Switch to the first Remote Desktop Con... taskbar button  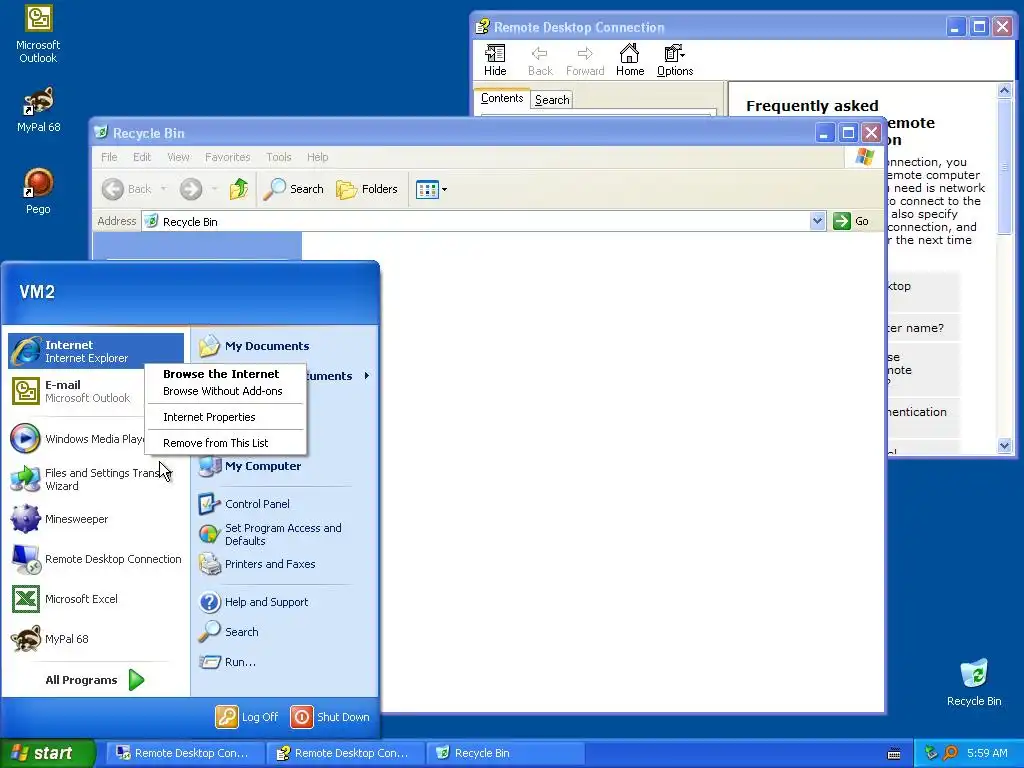[x=185, y=753]
